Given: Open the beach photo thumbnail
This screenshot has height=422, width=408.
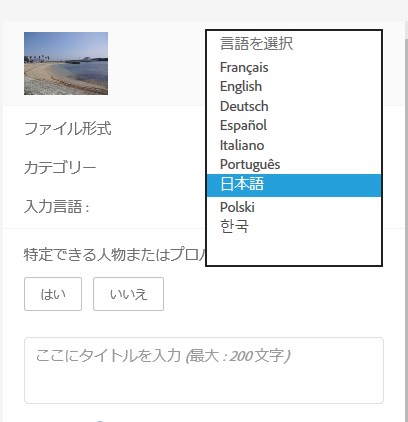Looking at the screenshot, I should pos(66,63).
